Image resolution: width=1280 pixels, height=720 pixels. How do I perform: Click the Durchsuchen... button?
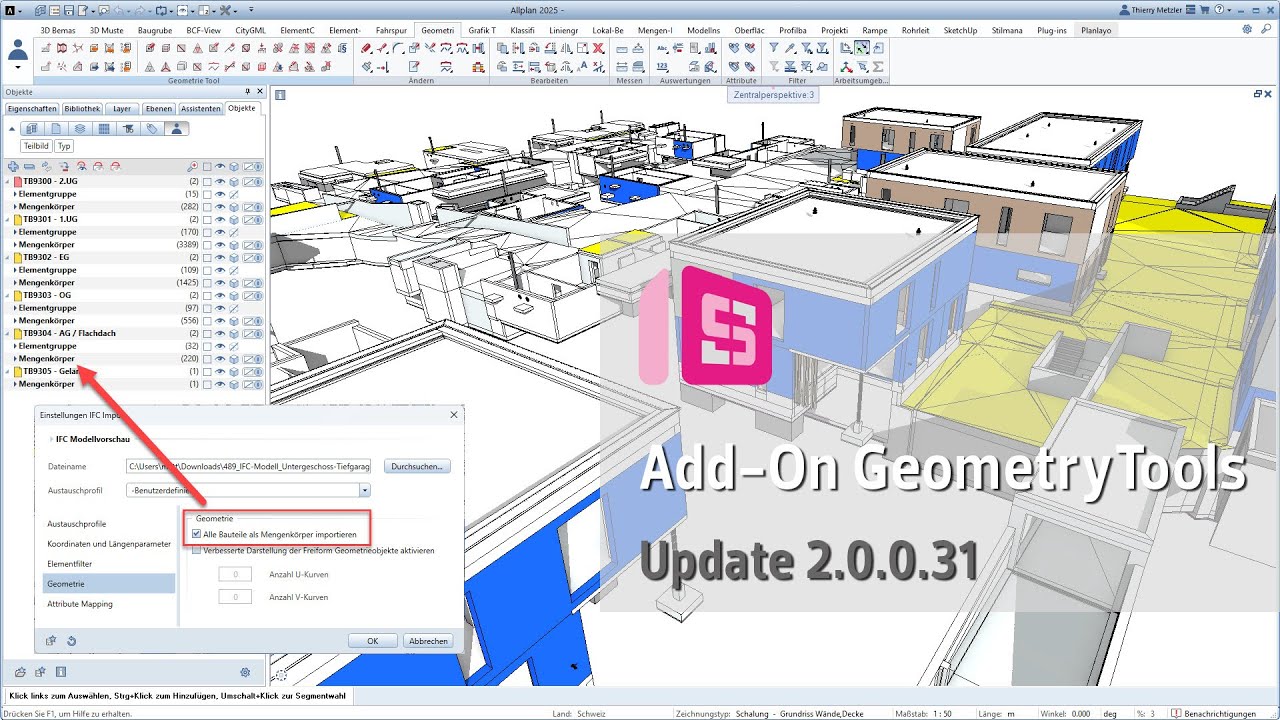(x=417, y=466)
